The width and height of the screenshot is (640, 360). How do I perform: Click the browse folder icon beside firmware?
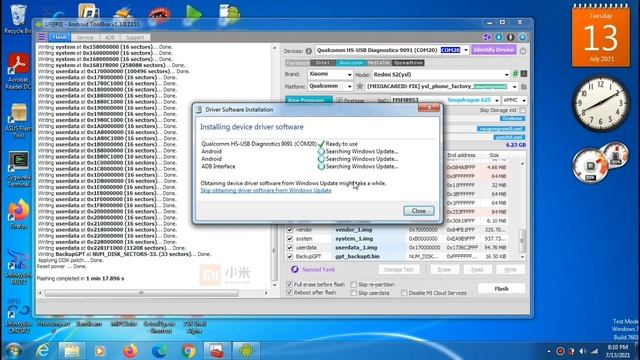click(x=524, y=87)
